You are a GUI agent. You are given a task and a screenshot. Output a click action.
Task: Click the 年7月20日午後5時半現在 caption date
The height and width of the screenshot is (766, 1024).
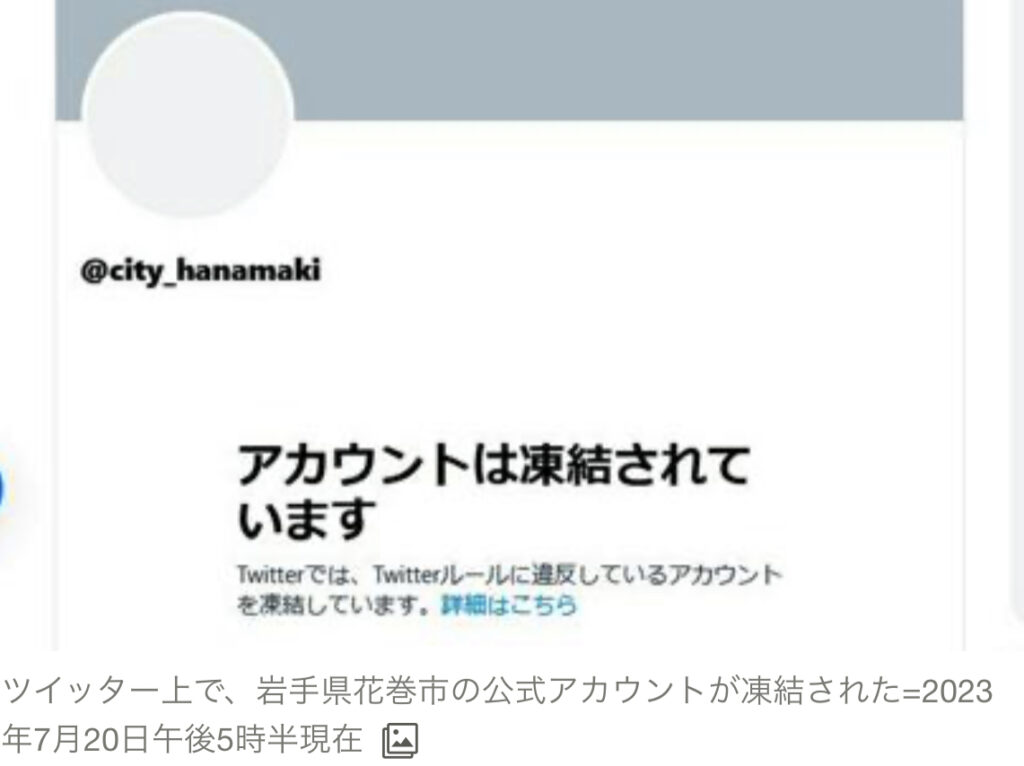pyautogui.click(x=182, y=739)
